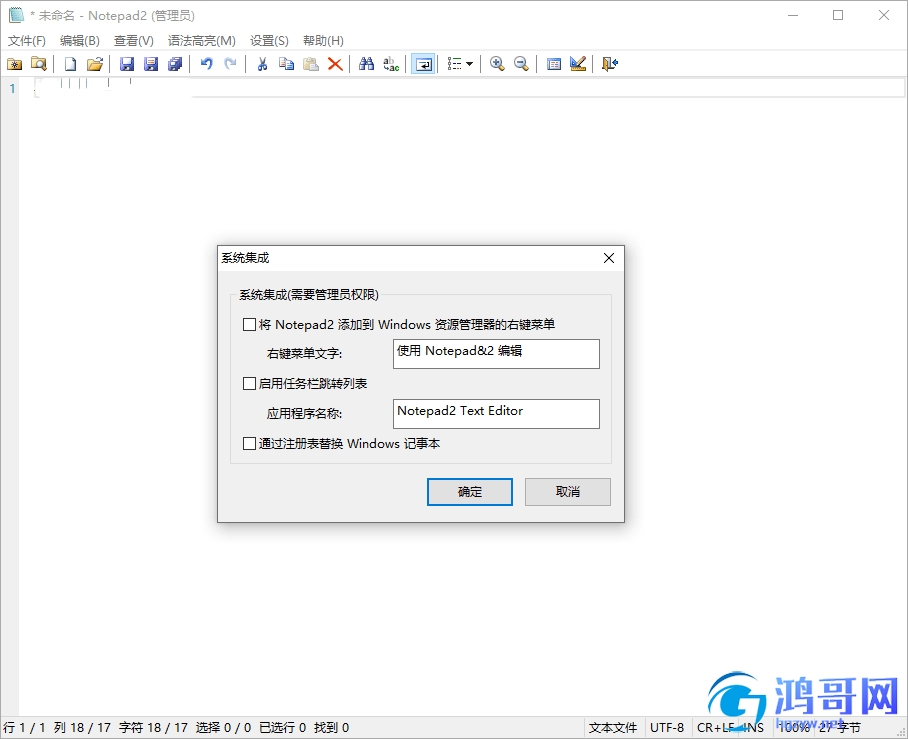Click the select syntax scheme icon
908x739 pixels.
coord(554,64)
